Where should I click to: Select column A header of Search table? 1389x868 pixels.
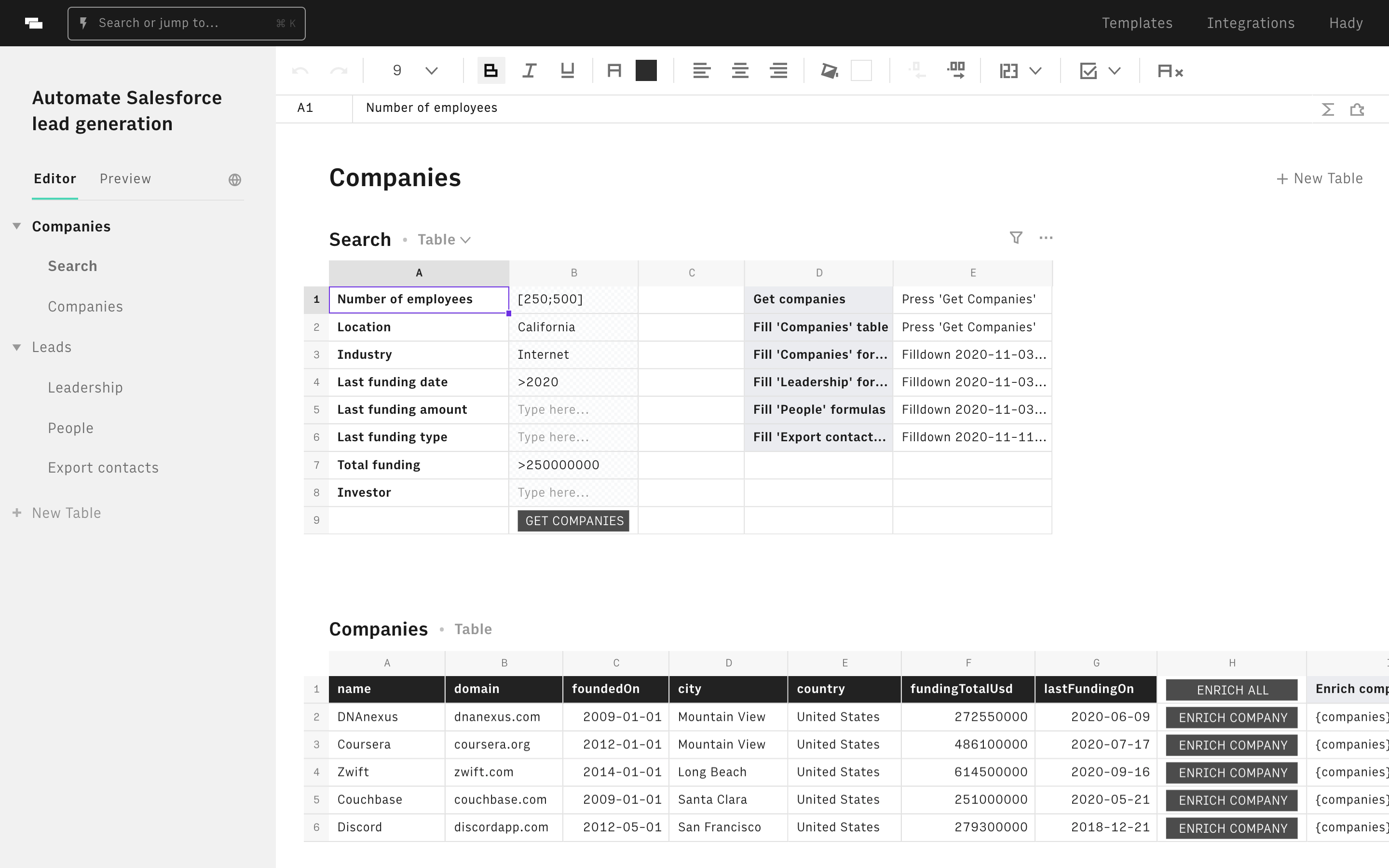click(x=419, y=273)
